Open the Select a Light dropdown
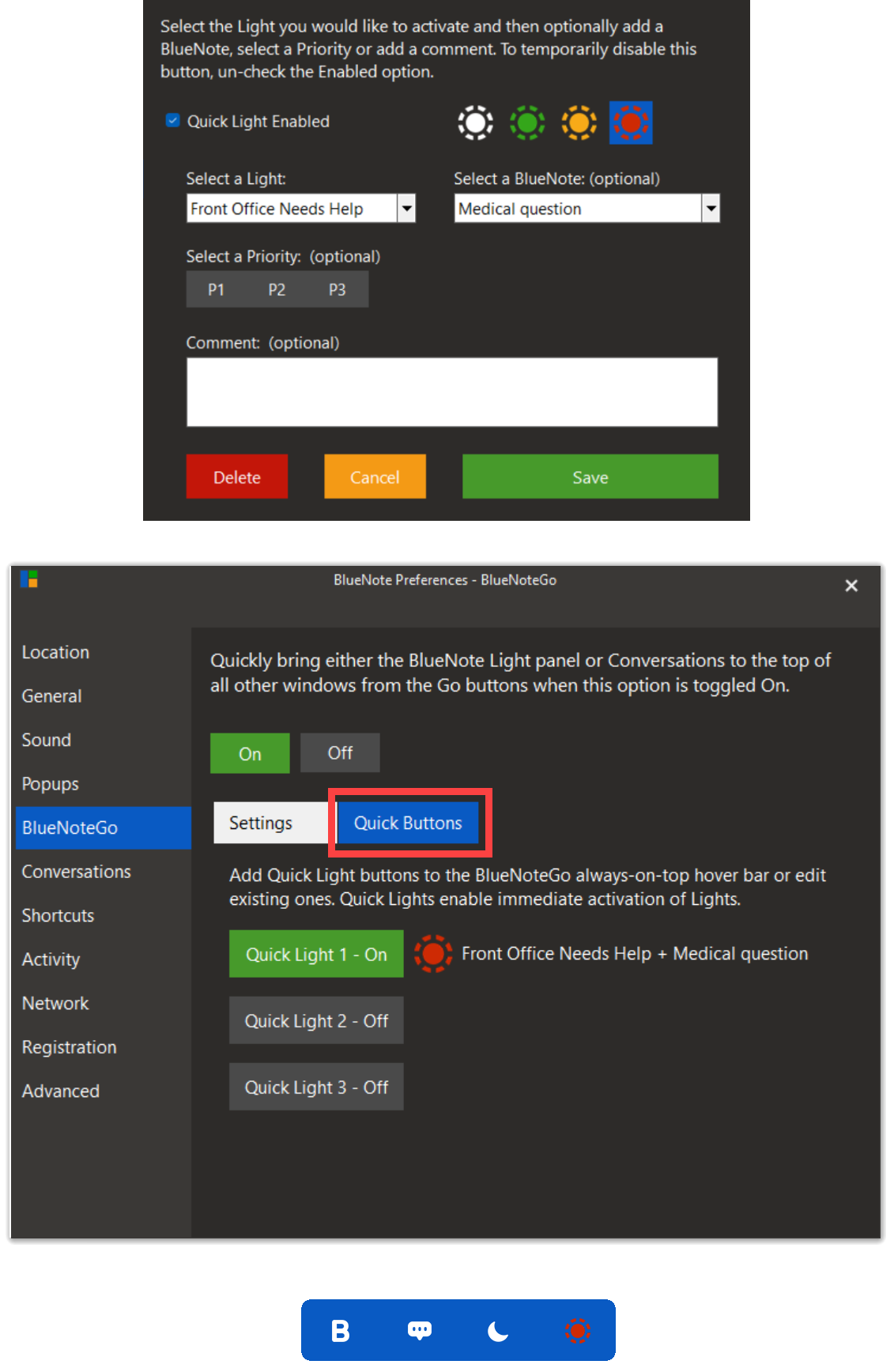 click(301, 209)
